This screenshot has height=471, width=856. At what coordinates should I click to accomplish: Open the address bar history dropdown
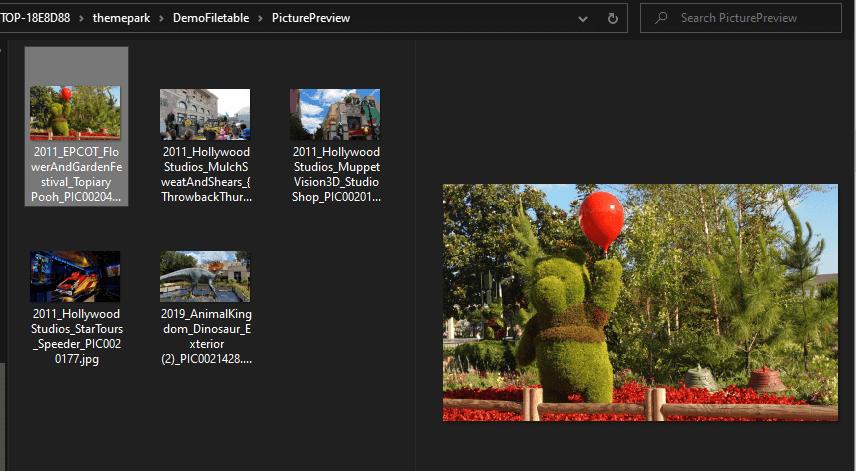click(x=583, y=19)
